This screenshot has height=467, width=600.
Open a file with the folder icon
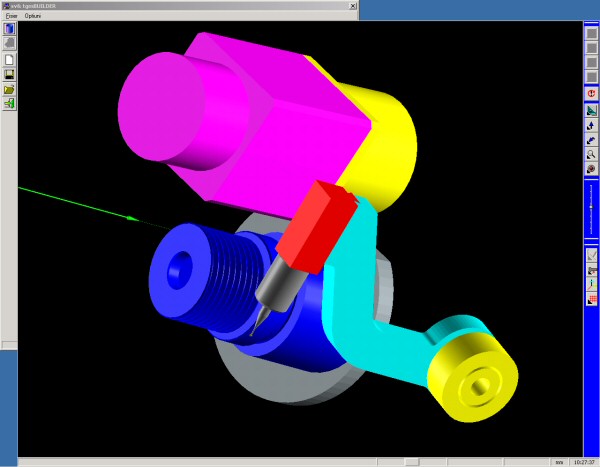tap(9, 89)
